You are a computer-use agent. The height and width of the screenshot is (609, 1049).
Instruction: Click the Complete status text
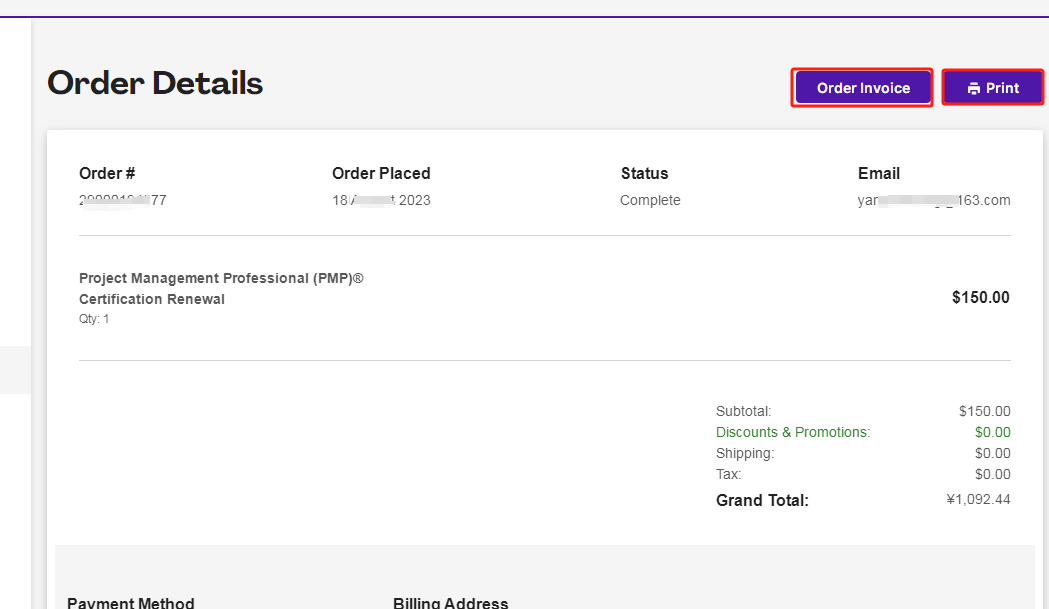click(x=650, y=200)
